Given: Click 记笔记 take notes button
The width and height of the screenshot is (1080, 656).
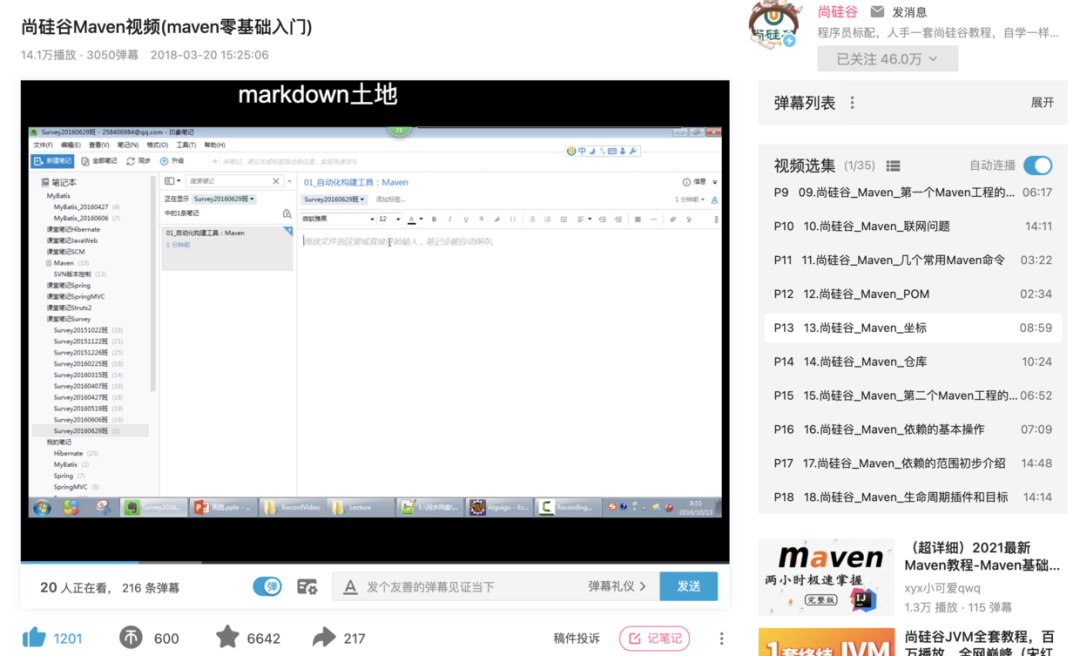Looking at the screenshot, I should pos(654,639).
